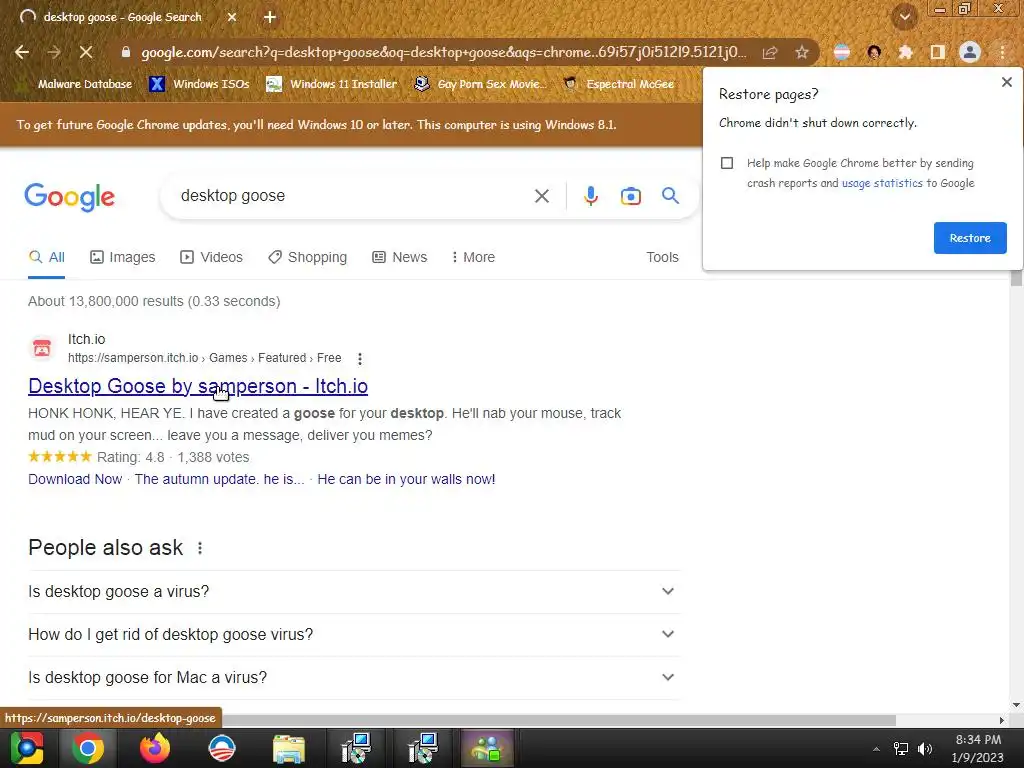The height and width of the screenshot is (768, 1024).
Task: Open the usage statistics link
Action: click(x=882, y=184)
